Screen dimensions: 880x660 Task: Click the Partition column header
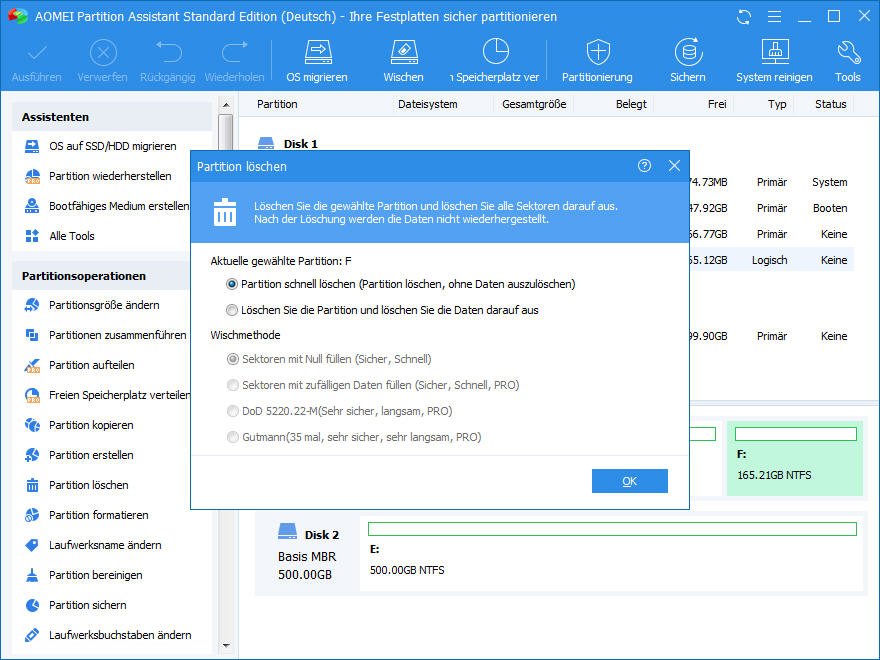coord(277,104)
